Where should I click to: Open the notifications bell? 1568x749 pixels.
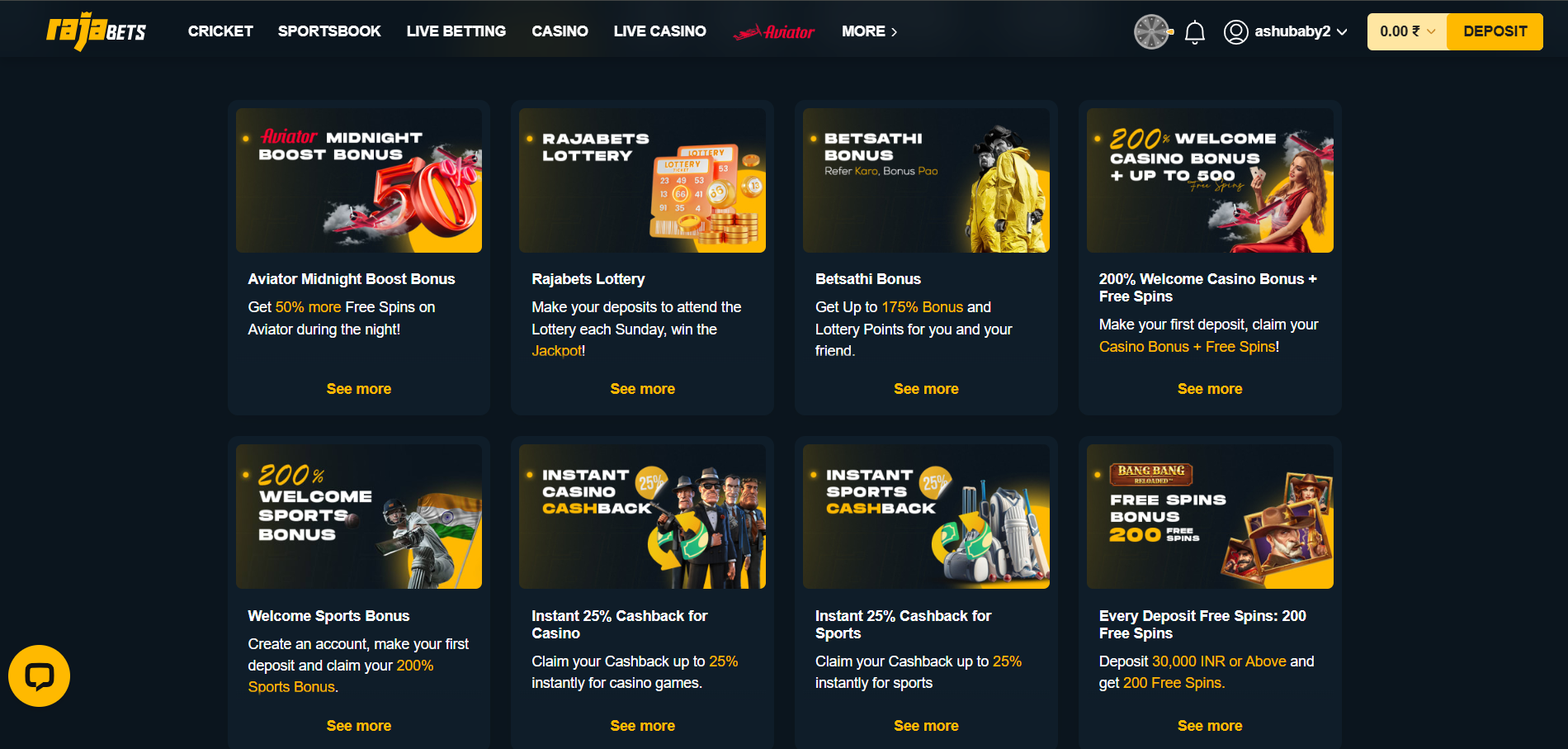point(1194,31)
